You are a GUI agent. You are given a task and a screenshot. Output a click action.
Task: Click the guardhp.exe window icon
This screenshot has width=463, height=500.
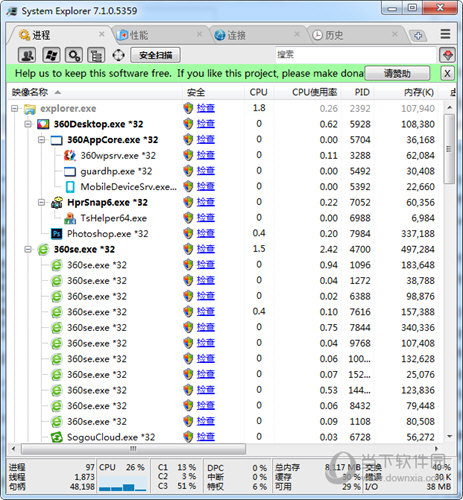(x=70, y=171)
